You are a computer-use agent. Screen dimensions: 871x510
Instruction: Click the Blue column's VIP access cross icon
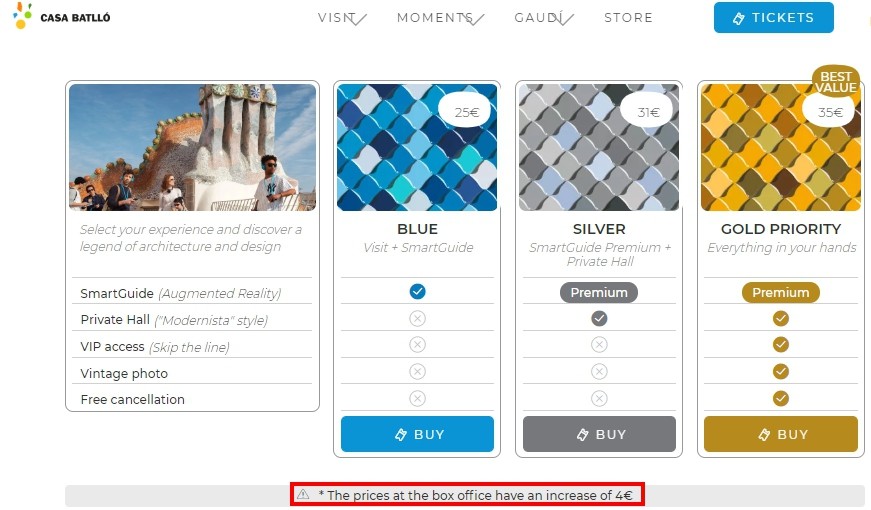click(x=418, y=344)
